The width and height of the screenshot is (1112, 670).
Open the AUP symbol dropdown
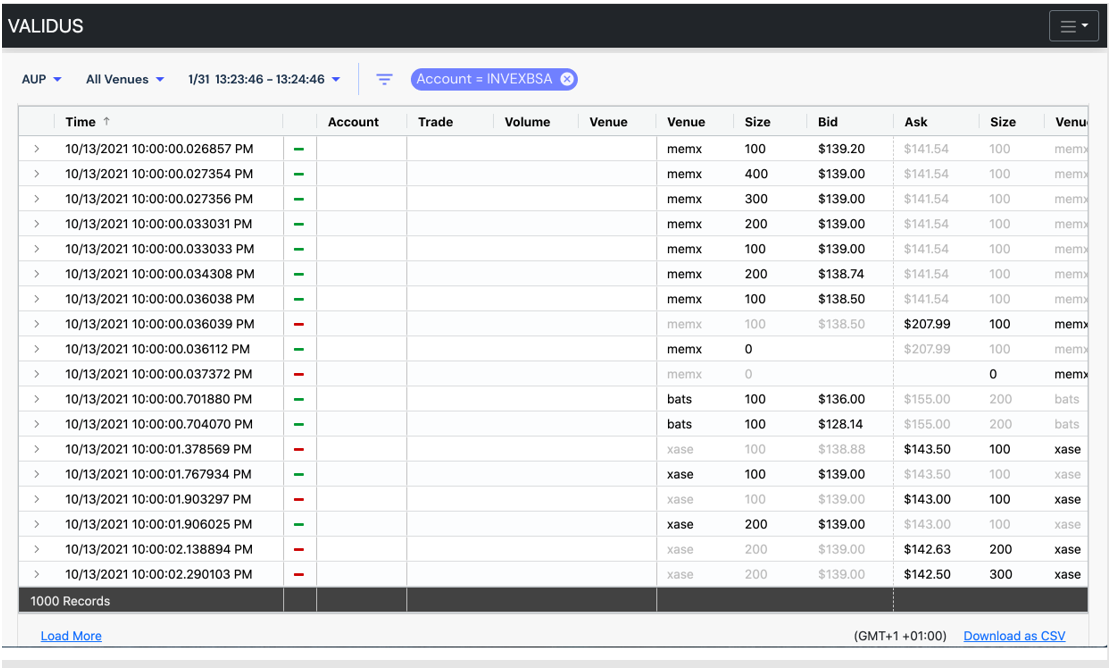pos(41,79)
